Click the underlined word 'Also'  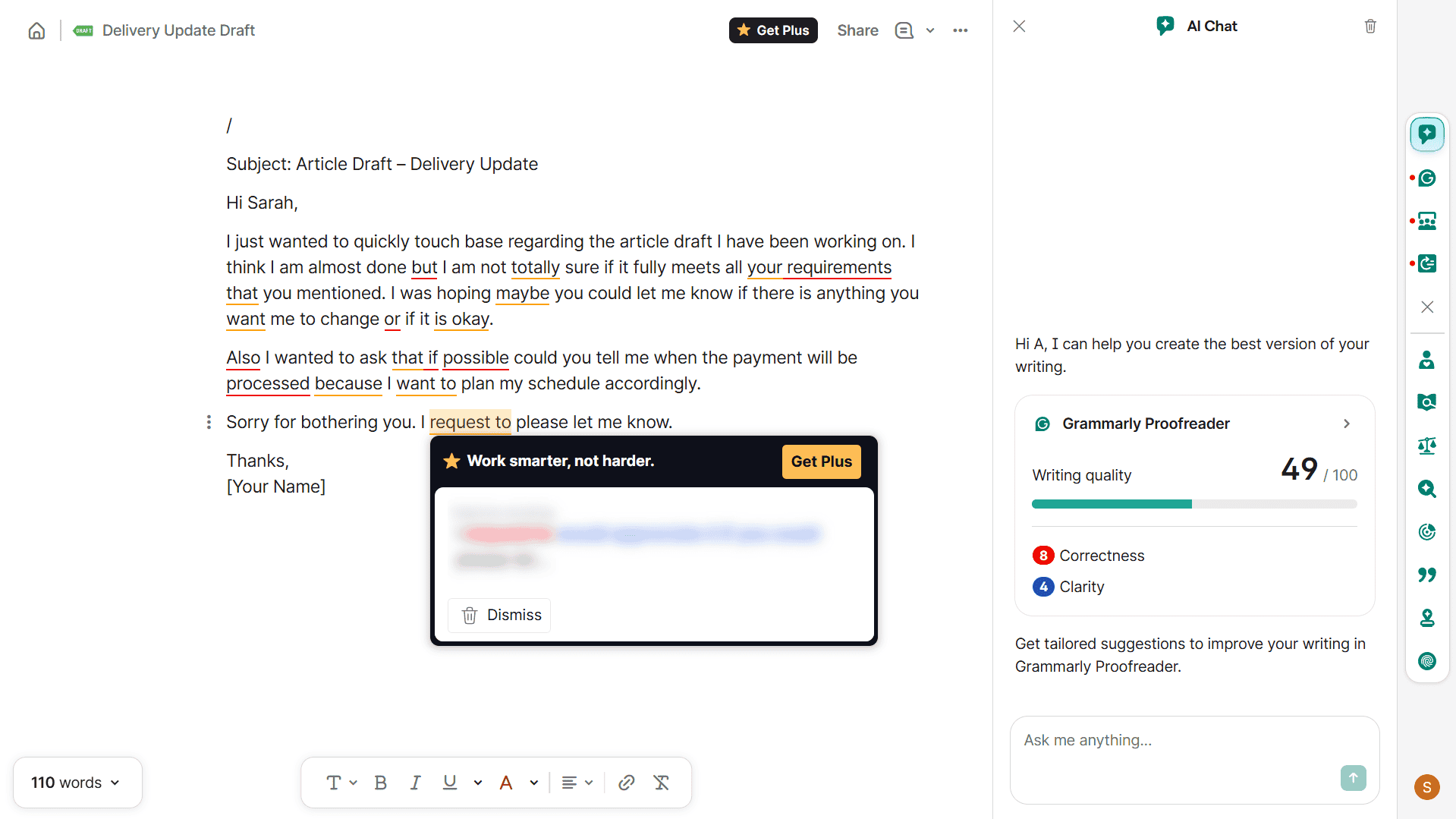point(243,358)
